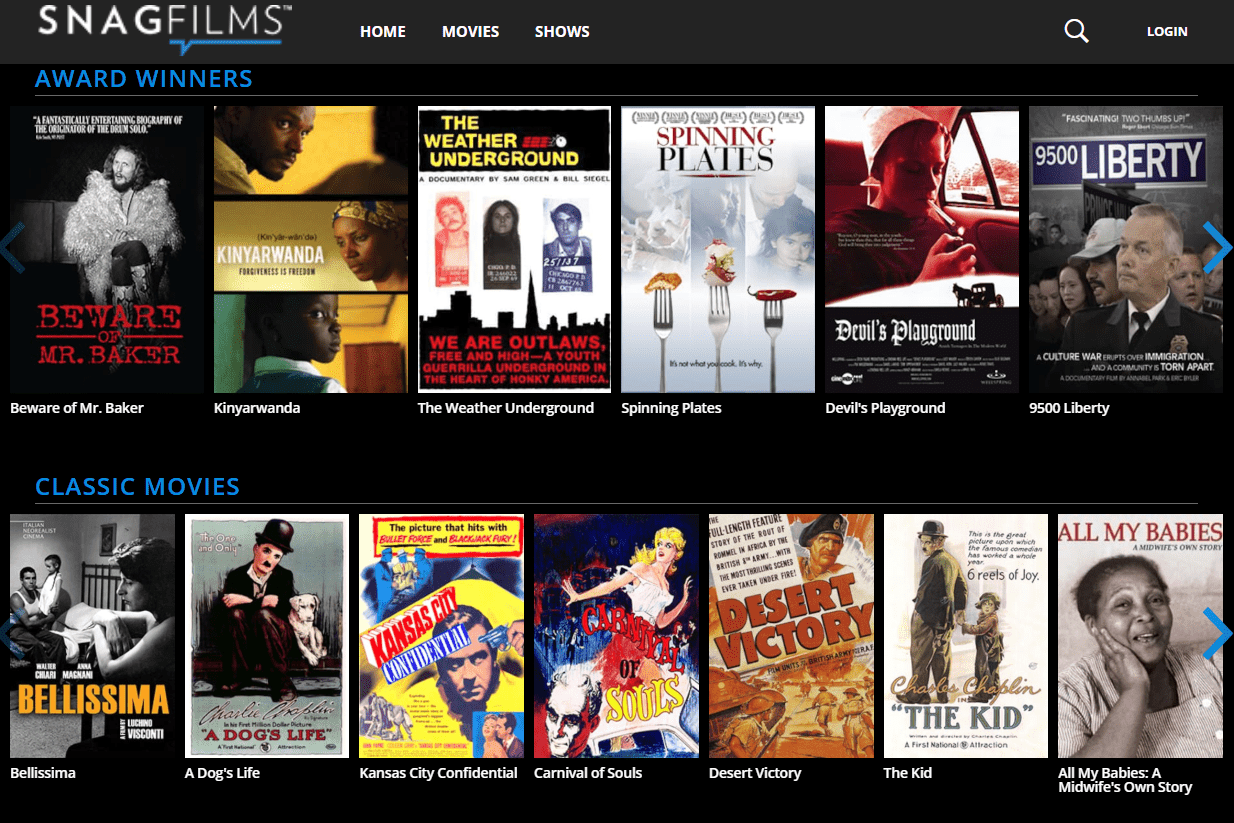The height and width of the screenshot is (823, 1234).
Task: Open the HOME menu item
Action: (382, 31)
